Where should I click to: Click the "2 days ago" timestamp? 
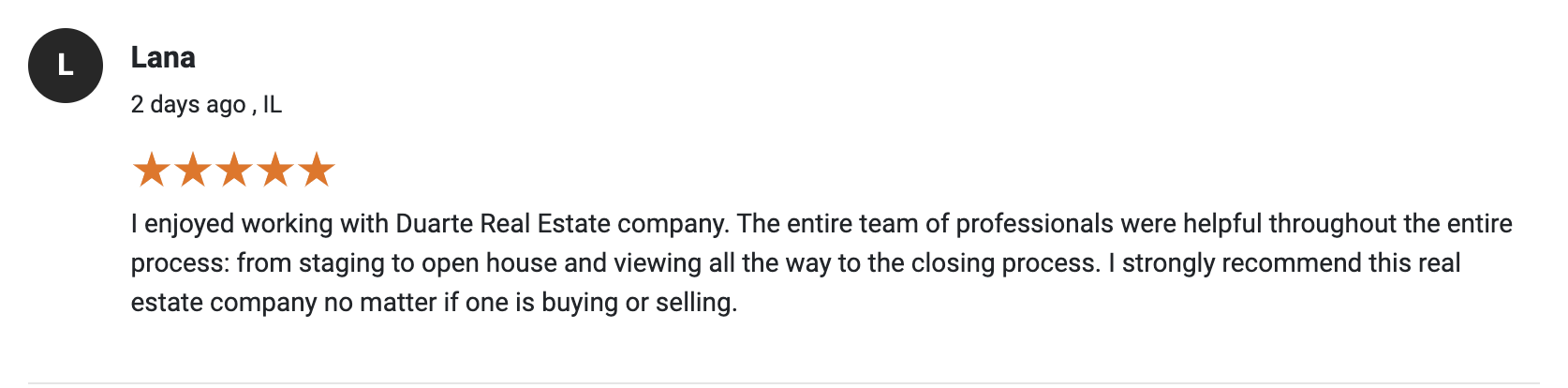tap(188, 104)
